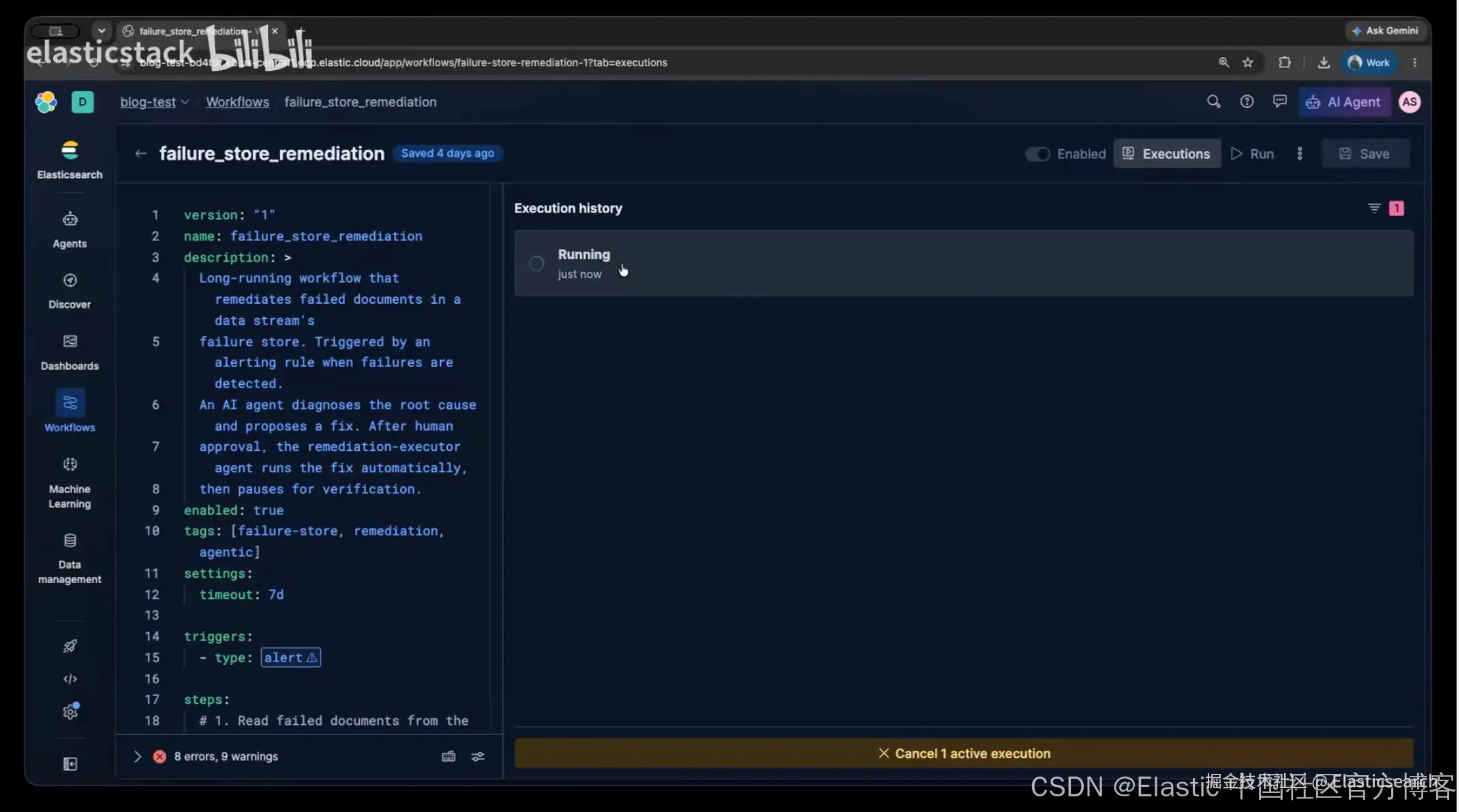Open the workflow more options menu
The width and height of the screenshot is (1460, 812).
(x=1300, y=154)
